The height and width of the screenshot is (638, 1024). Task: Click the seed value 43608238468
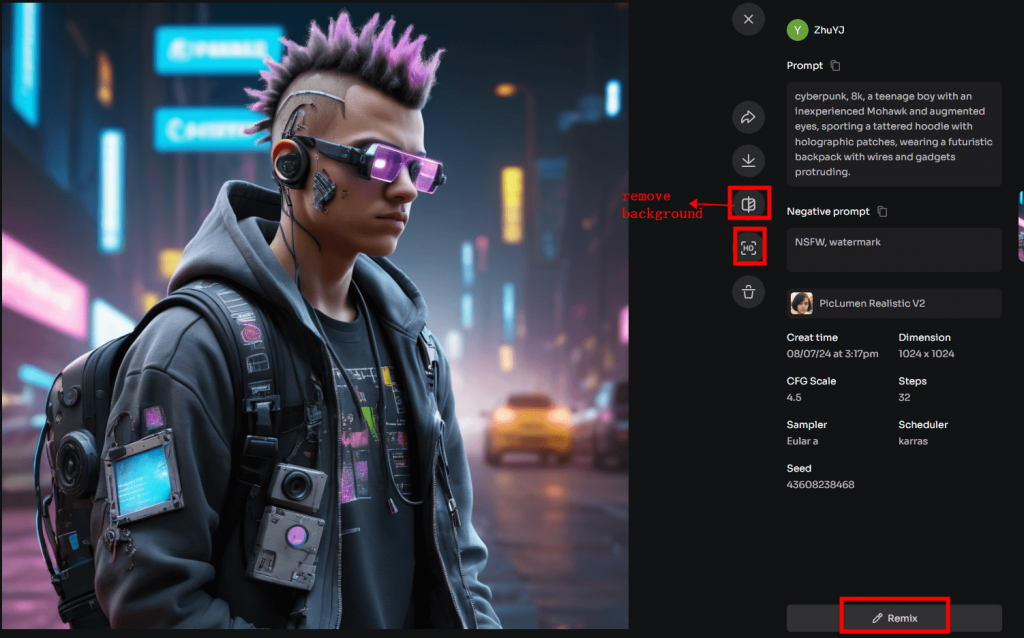click(x=820, y=485)
